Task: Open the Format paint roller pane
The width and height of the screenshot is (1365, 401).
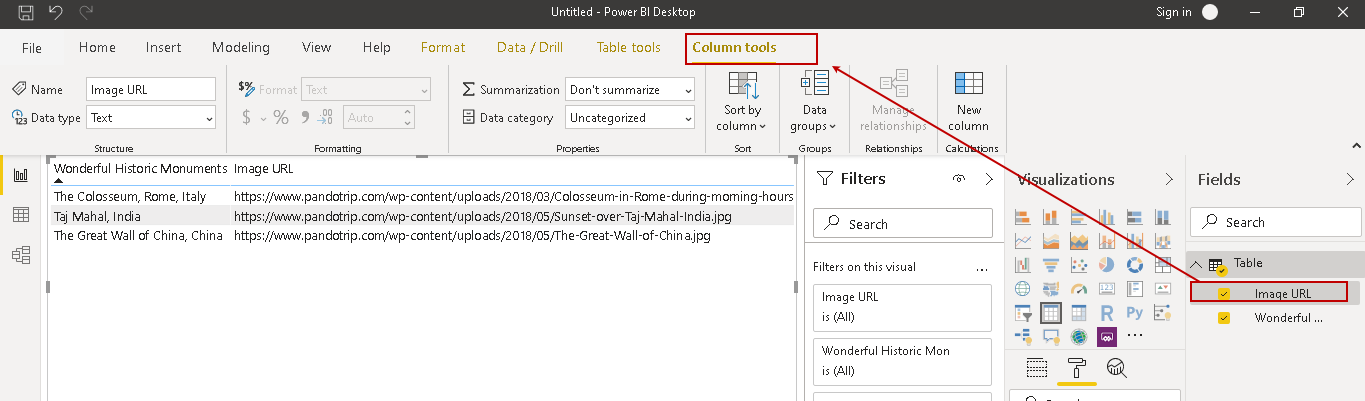Action: point(1077,368)
